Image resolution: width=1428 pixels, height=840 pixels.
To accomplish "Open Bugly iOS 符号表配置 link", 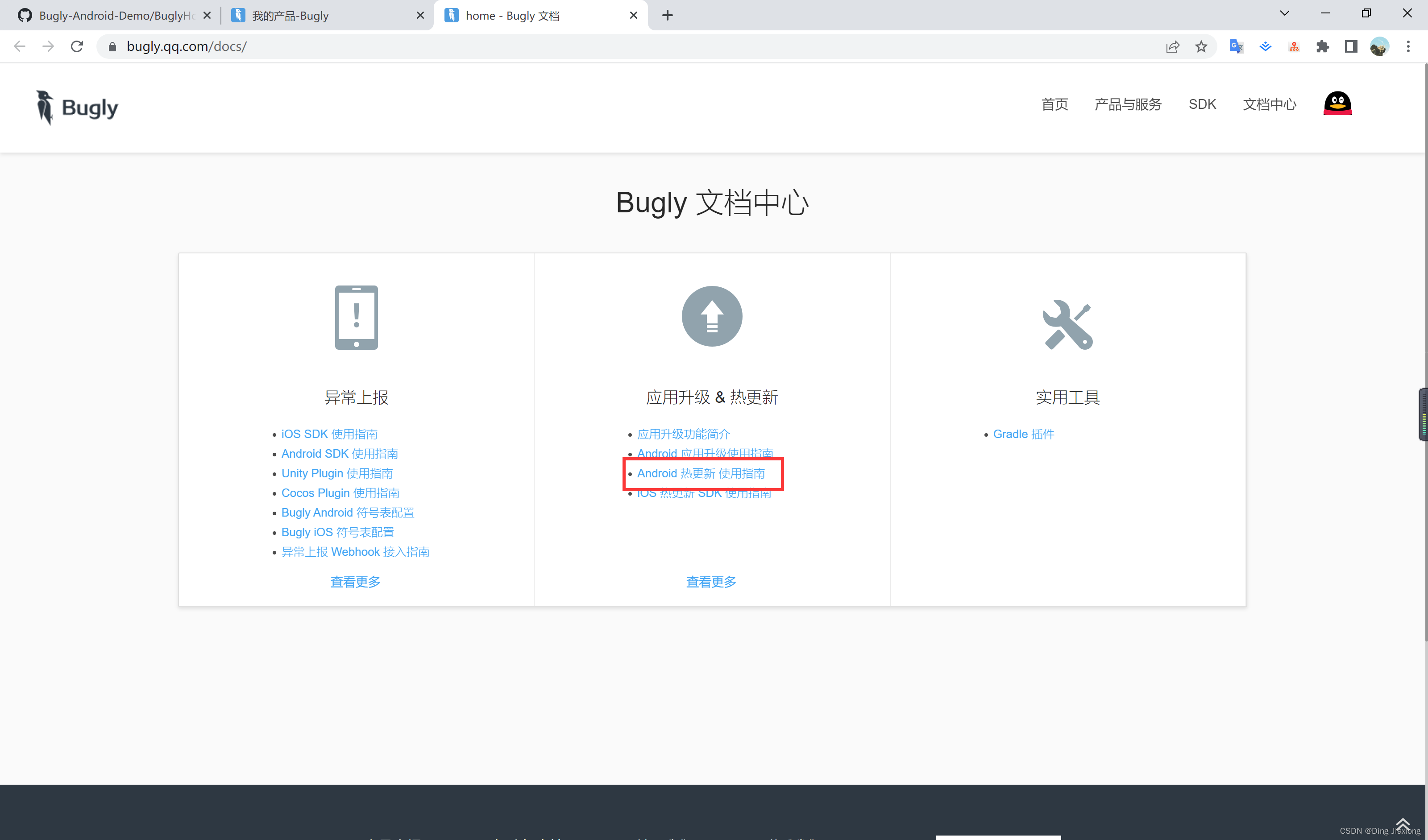I will pyautogui.click(x=338, y=533).
